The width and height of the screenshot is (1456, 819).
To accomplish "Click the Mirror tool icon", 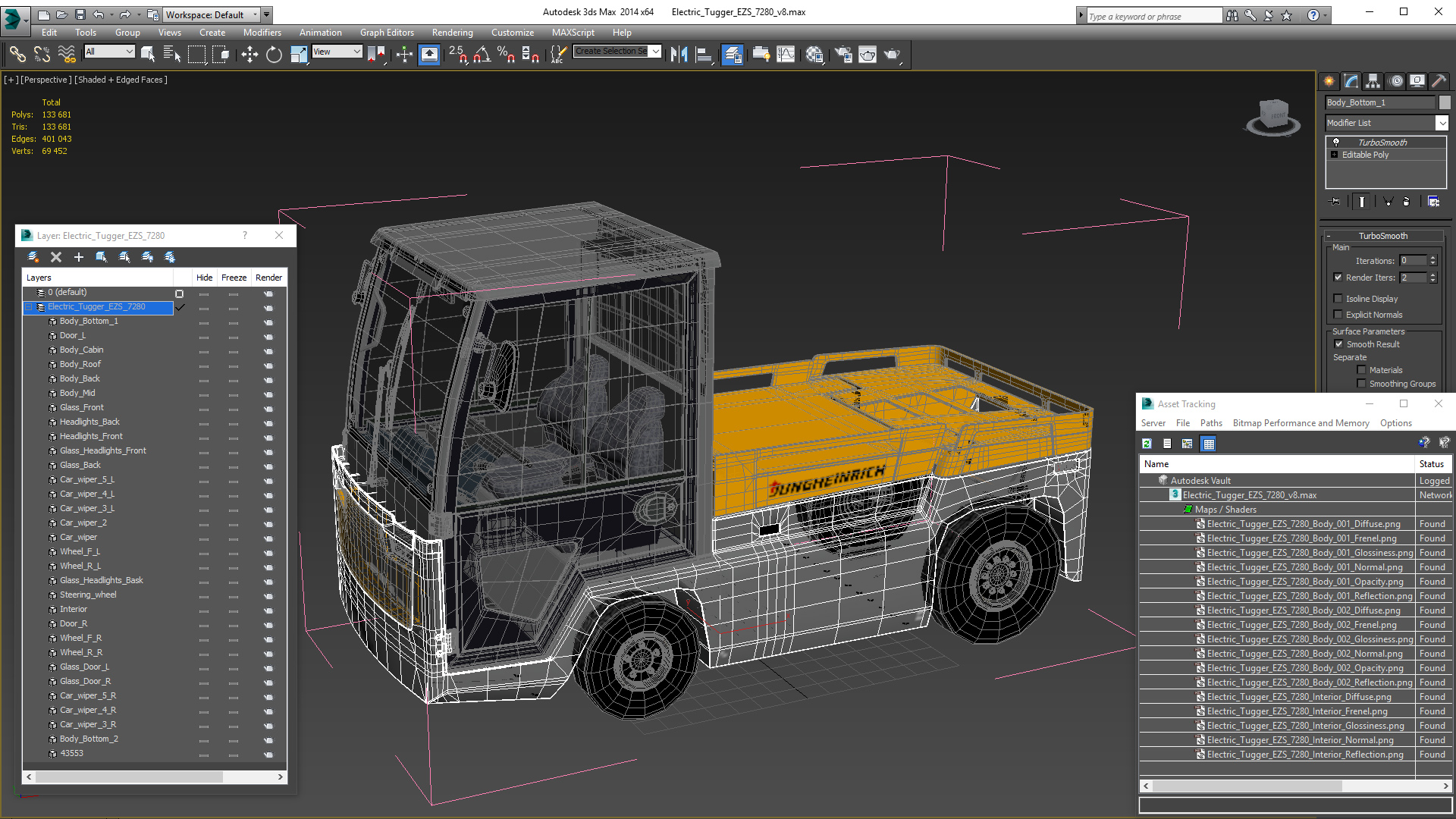I will 679,54.
